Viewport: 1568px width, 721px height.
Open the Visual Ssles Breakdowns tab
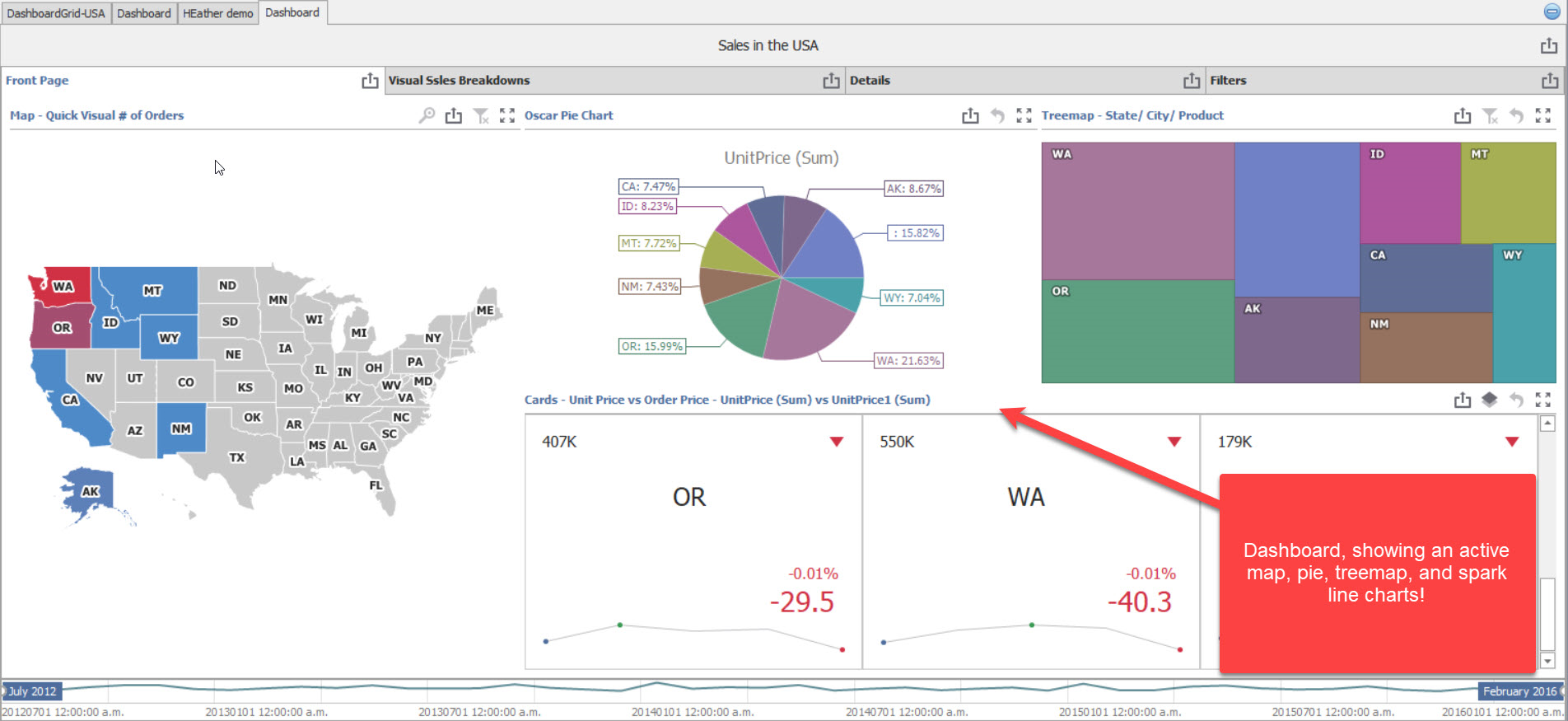460,81
